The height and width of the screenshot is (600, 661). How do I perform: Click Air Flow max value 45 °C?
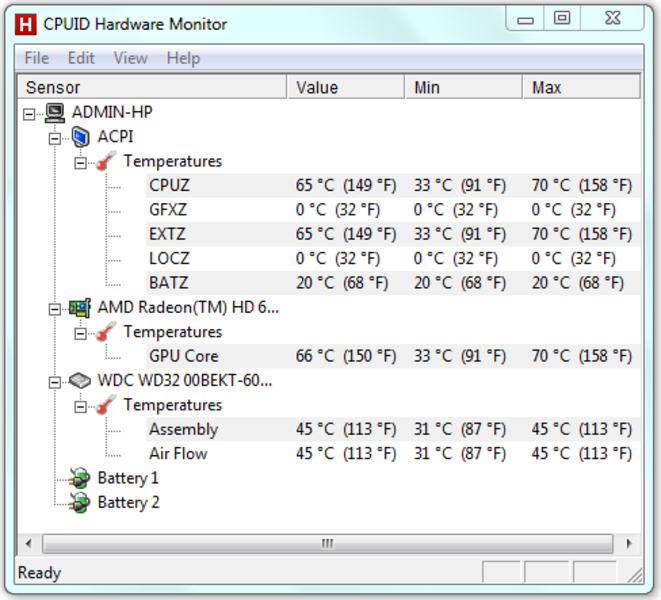pos(582,454)
